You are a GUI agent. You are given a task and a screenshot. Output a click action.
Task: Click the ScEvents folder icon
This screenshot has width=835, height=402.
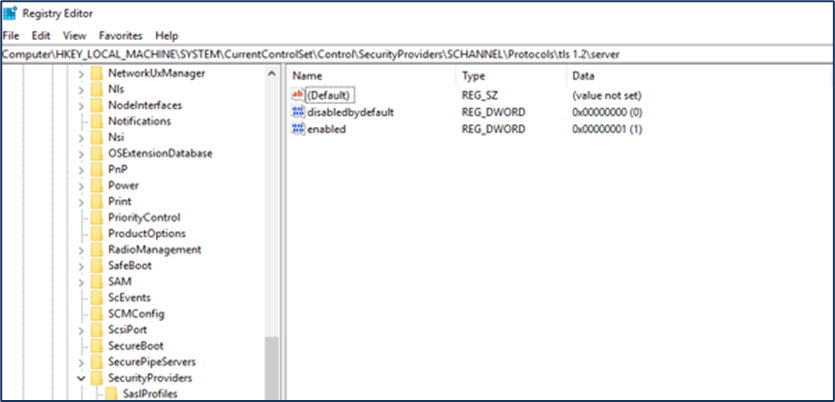click(96, 297)
